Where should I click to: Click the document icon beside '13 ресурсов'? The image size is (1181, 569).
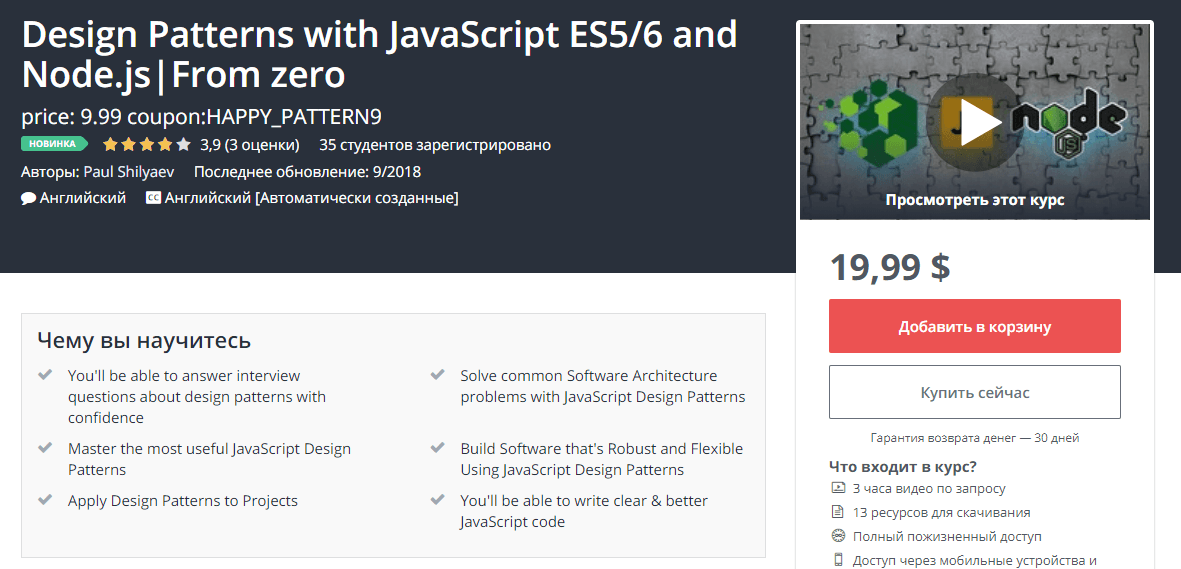pos(838,512)
